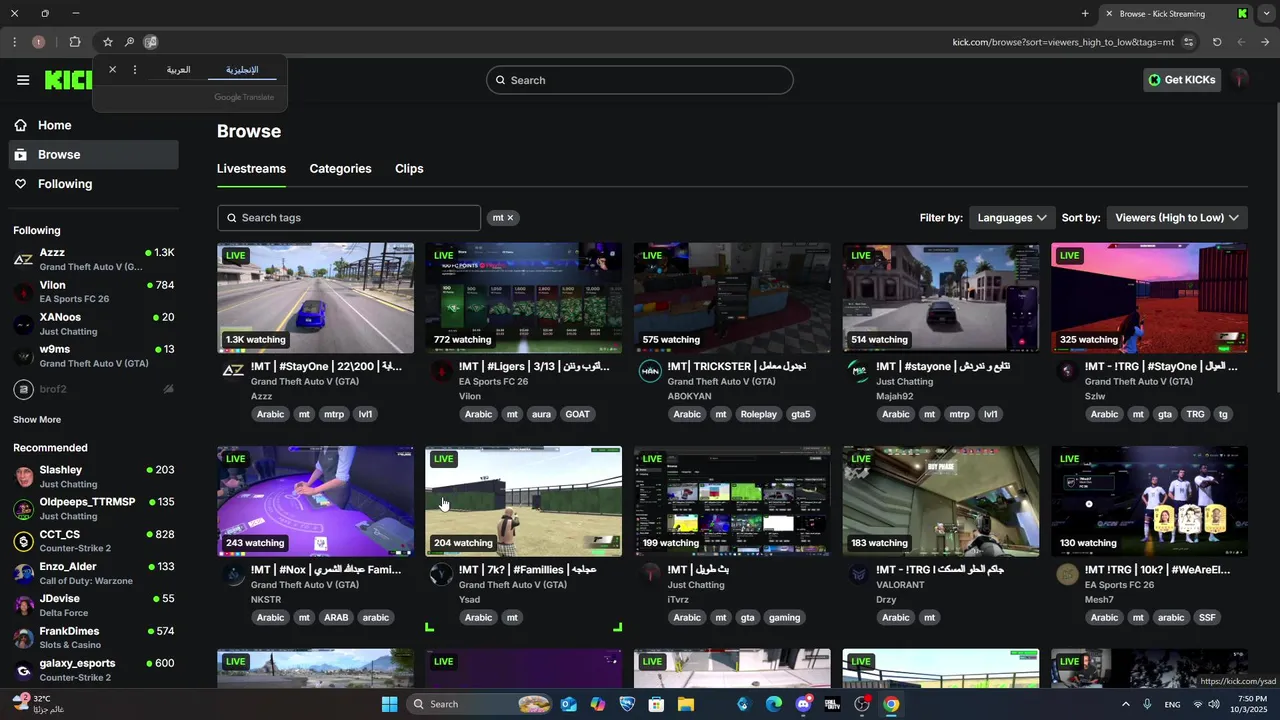This screenshot has height=720, width=1280.
Task: Focus the Search tags input
Action: 349,218
